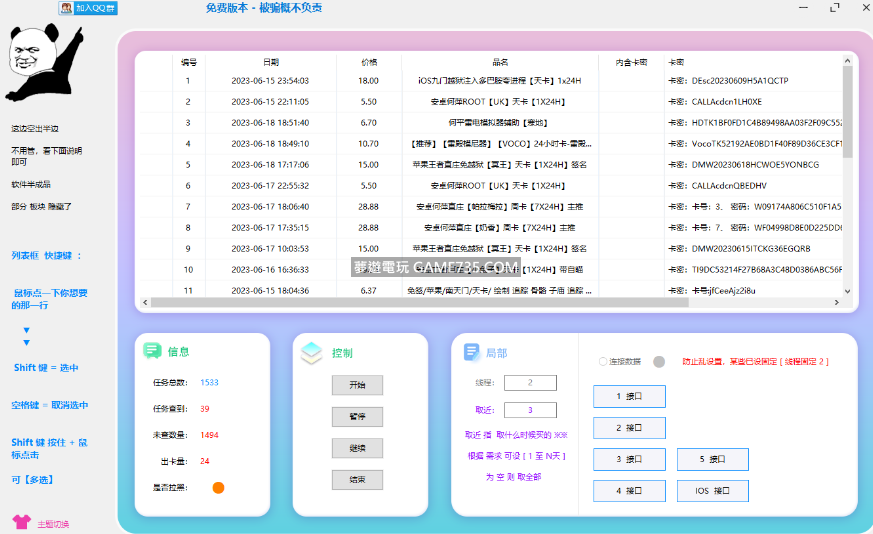
Task: Click the IOS 接口 button
Action: pos(714,491)
